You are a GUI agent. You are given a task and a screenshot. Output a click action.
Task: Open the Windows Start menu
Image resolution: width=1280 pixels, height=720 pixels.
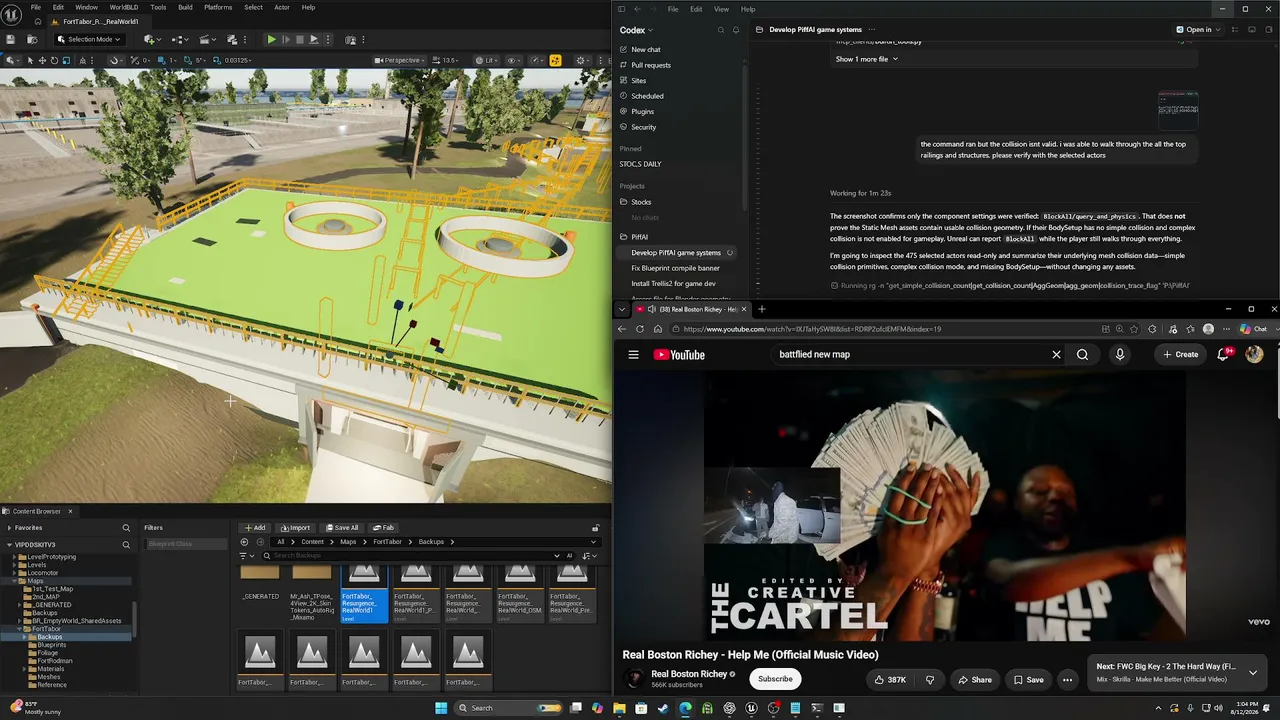point(442,708)
